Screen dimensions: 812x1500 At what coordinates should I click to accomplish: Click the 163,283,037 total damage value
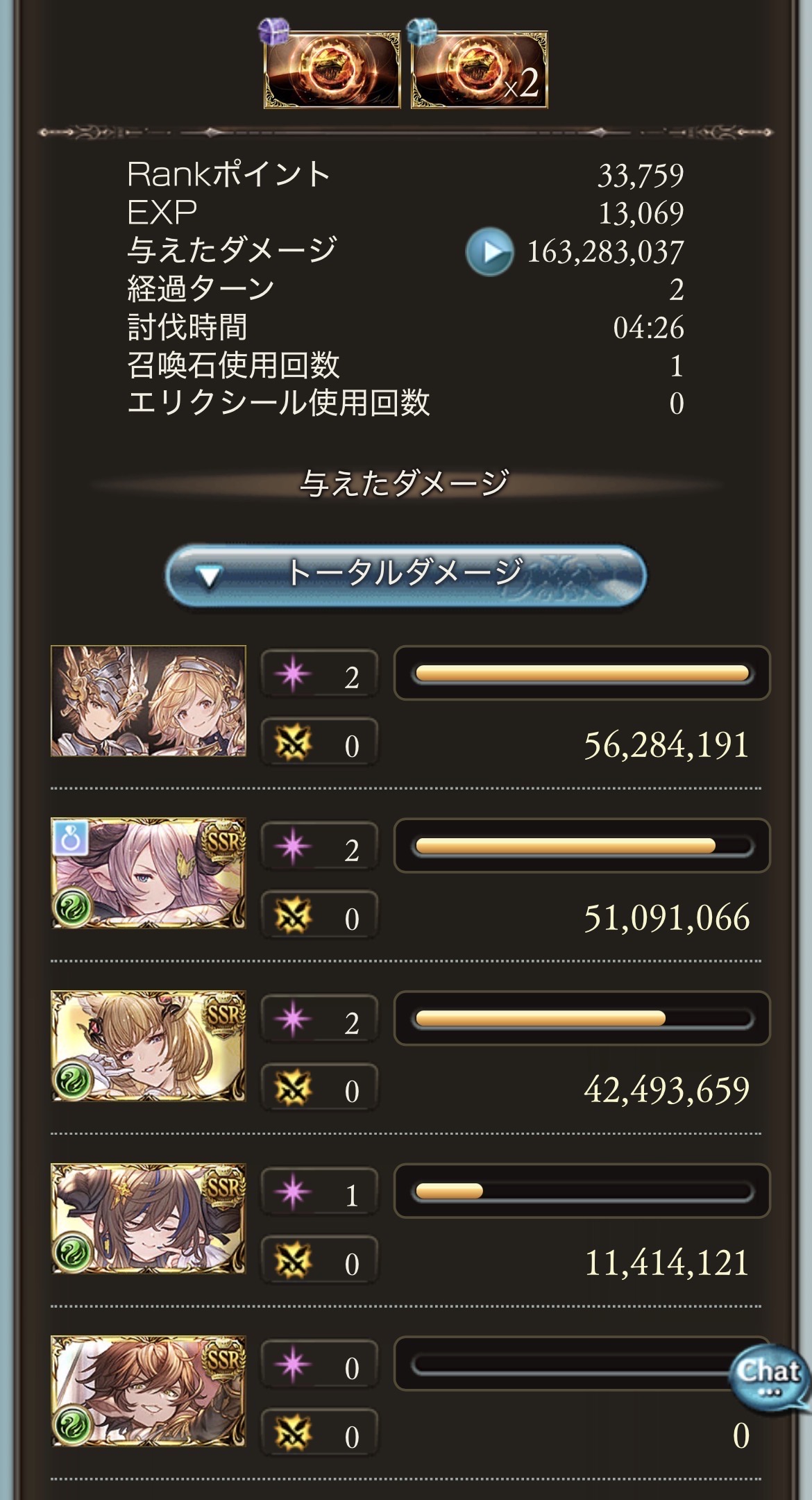pos(605,251)
